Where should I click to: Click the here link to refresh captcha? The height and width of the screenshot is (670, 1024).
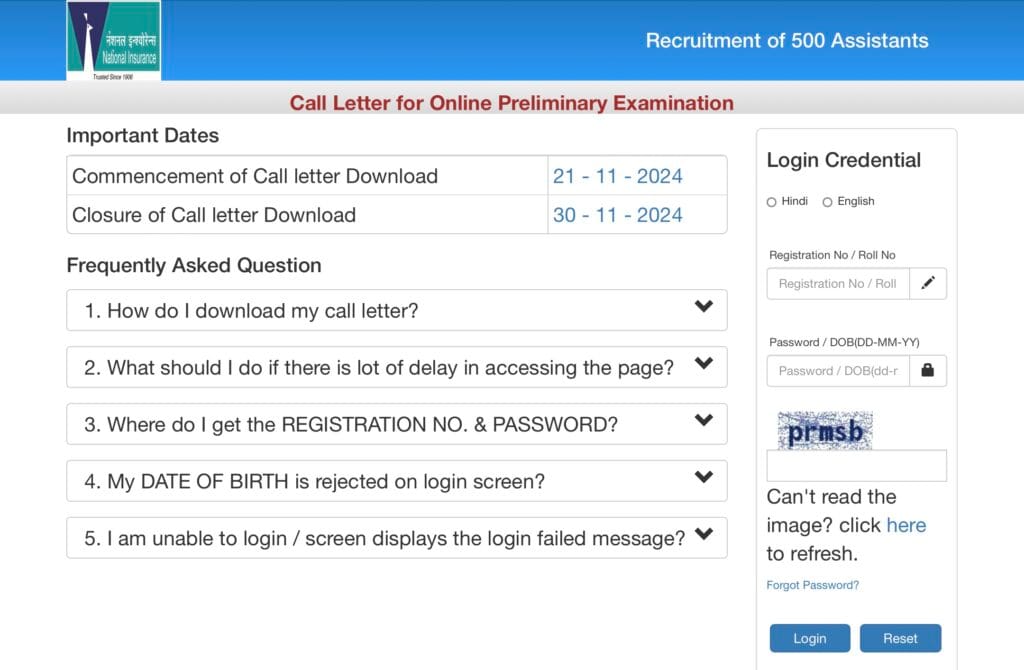[x=906, y=525]
